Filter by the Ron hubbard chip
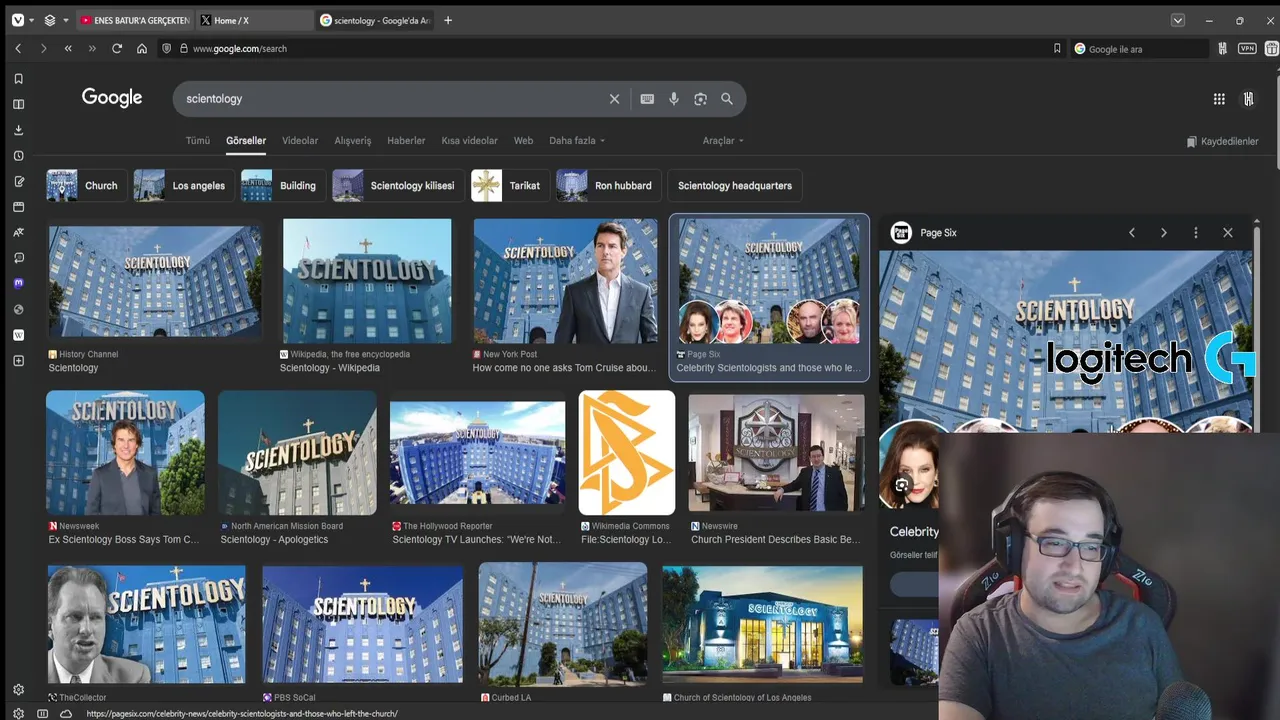The width and height of the screenshot is (1280, 720). click(608, 185)
